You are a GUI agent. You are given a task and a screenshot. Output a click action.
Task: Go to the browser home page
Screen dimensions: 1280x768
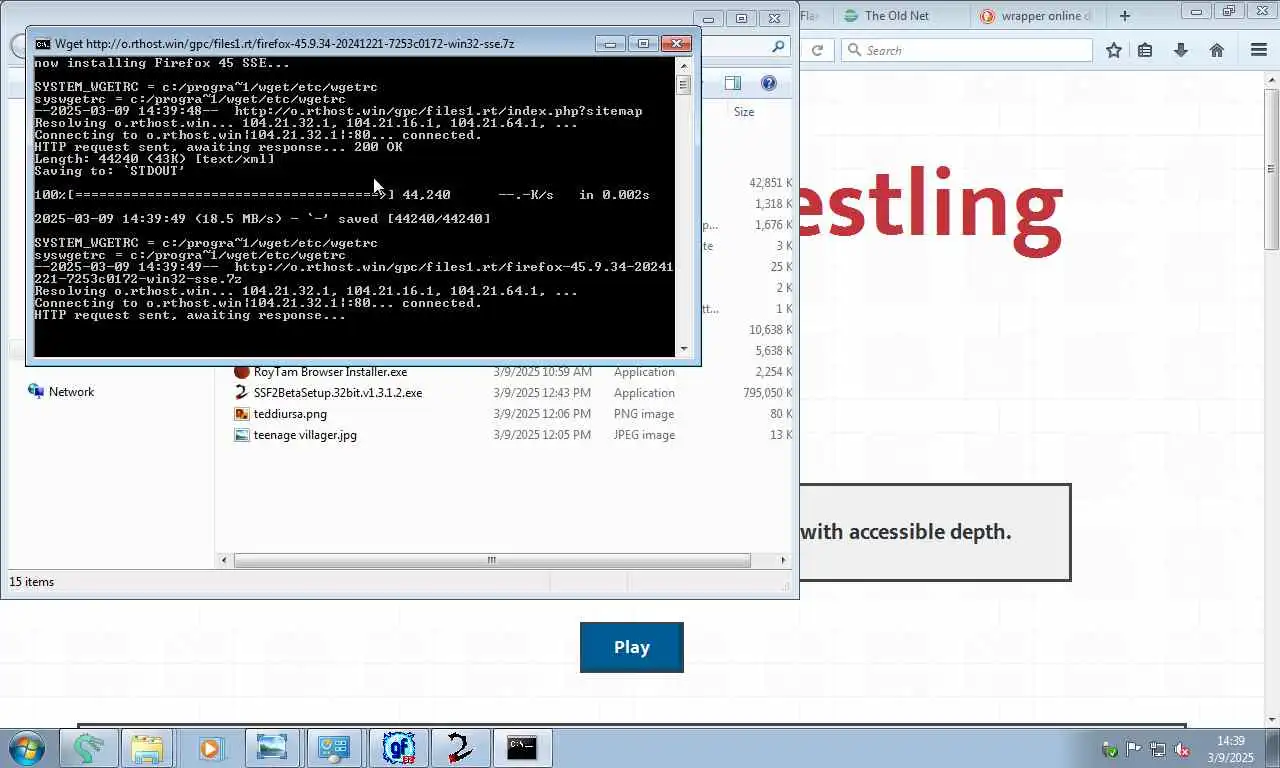pos(1217,50)
